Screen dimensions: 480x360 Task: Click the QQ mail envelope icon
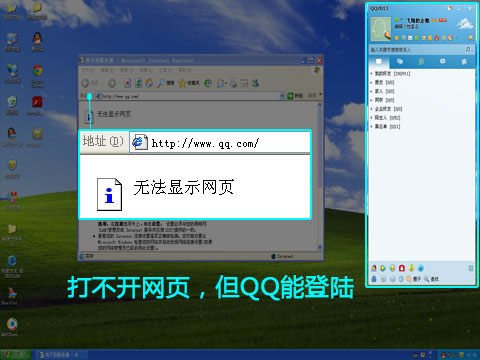point(410,38)
